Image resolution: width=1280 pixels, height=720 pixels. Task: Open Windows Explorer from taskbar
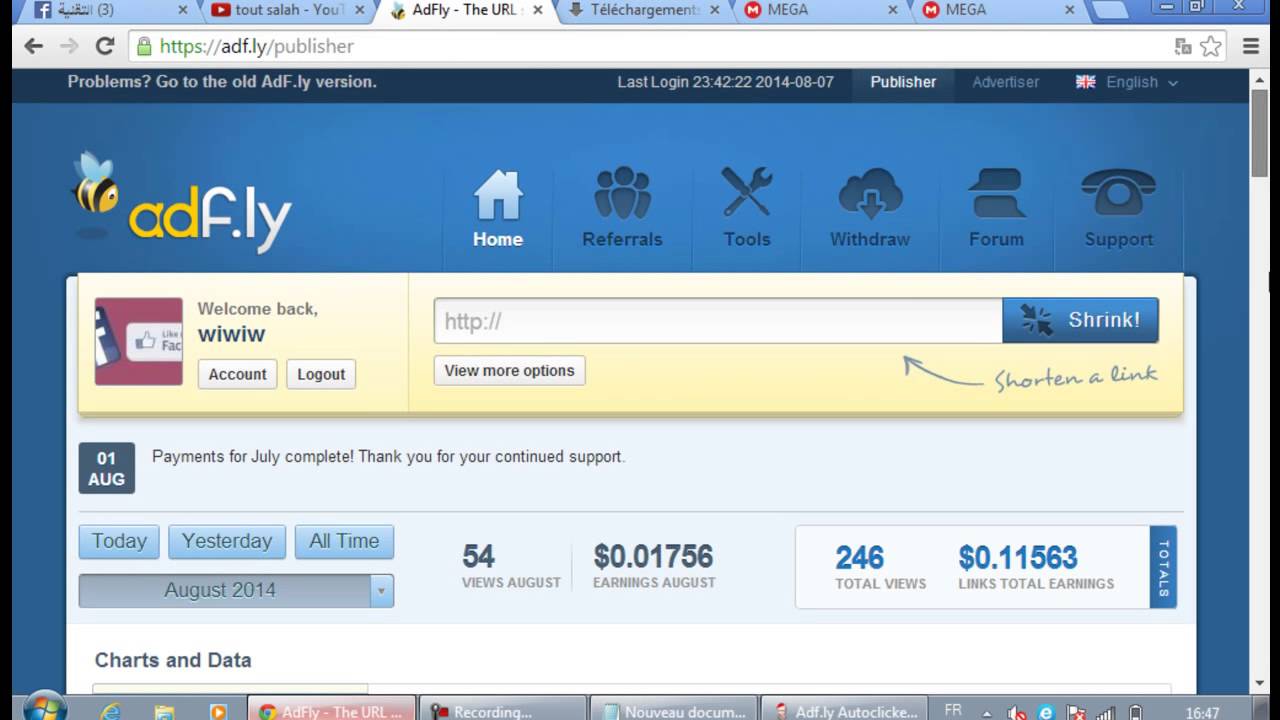point(164,712)
